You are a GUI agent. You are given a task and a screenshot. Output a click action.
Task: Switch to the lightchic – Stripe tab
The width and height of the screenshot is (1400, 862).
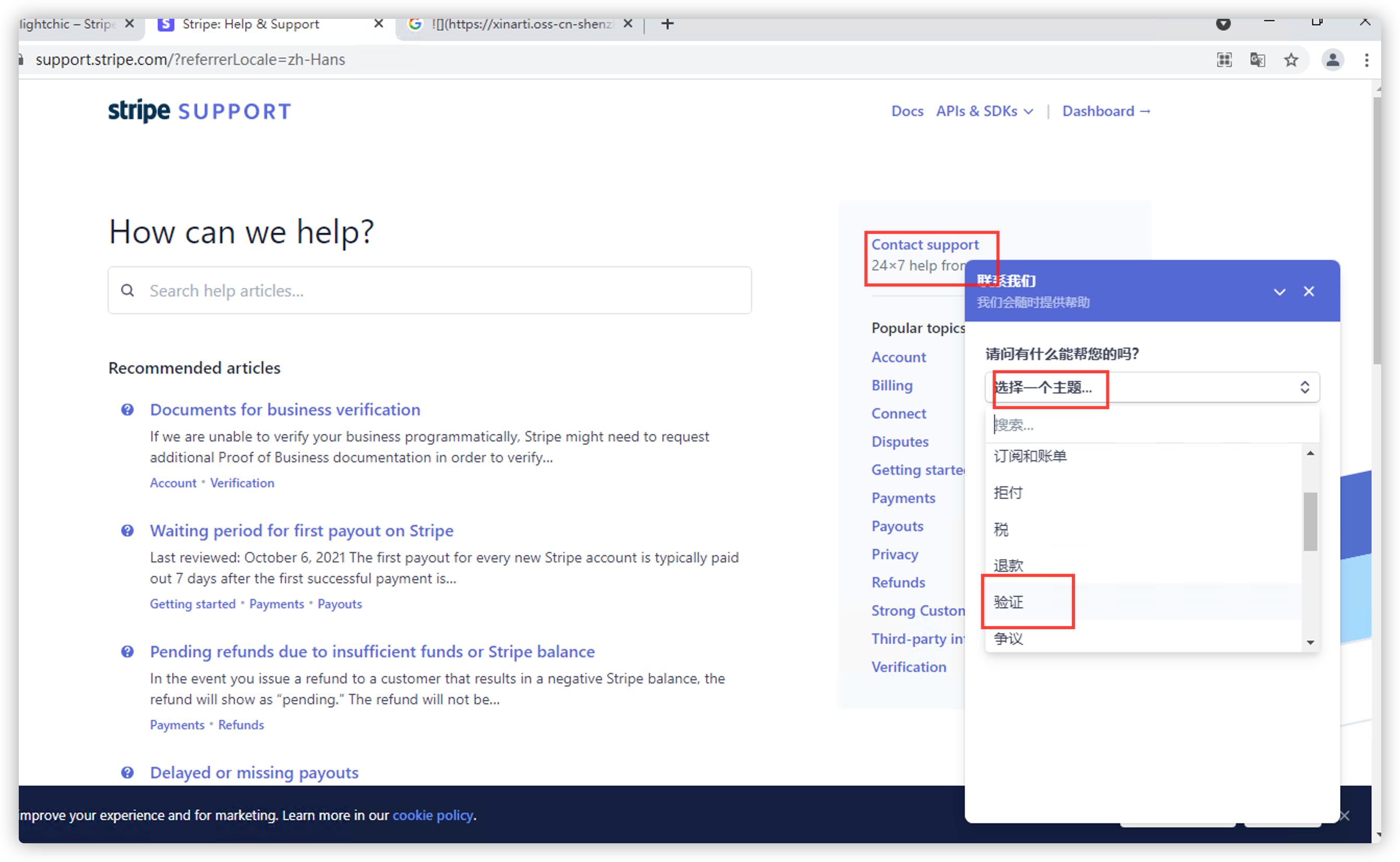click(67, 24)
